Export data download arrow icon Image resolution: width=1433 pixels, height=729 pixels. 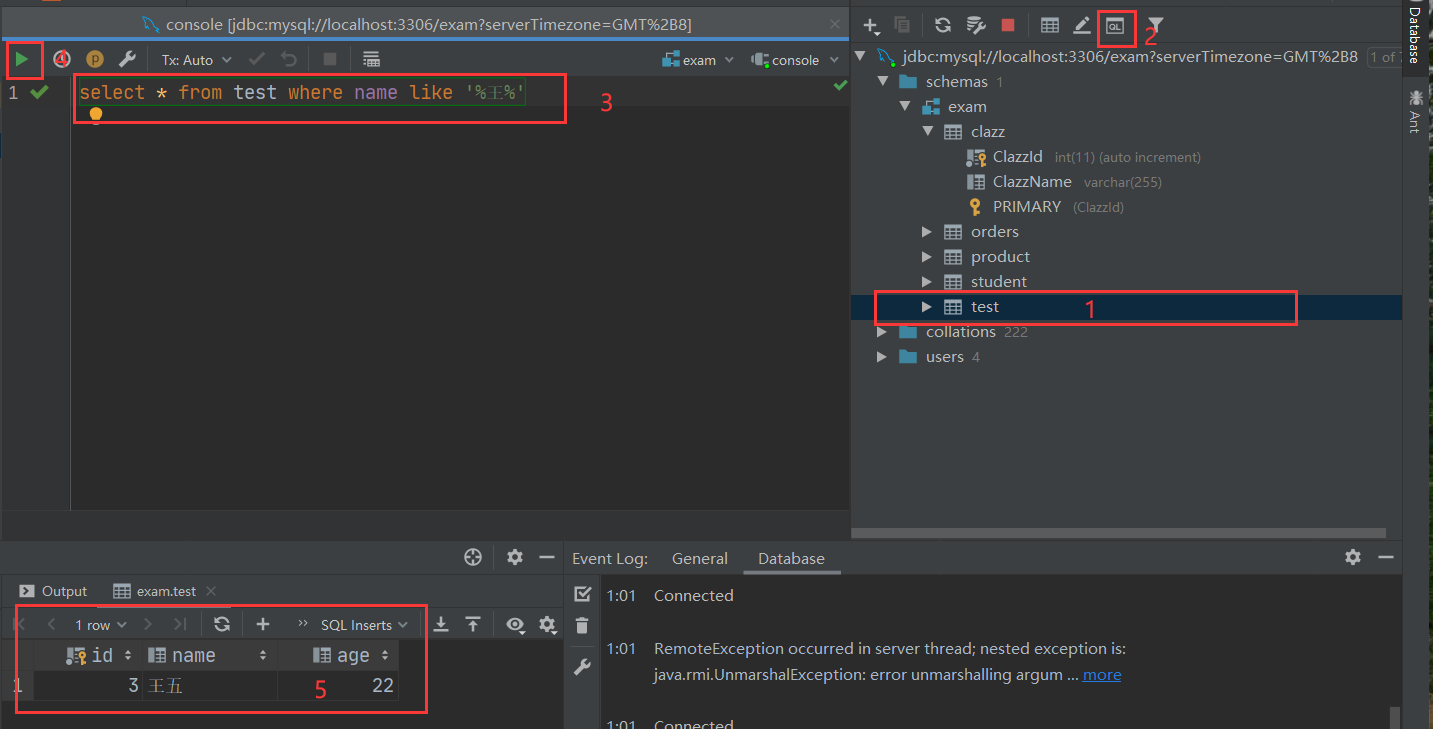click(x=441, y=624)
